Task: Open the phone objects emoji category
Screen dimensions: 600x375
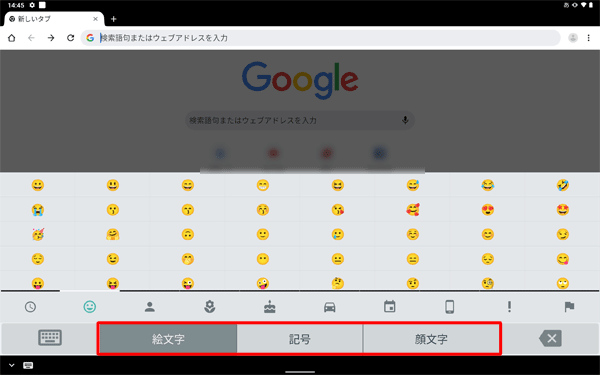Action: [x=450, y=307]
